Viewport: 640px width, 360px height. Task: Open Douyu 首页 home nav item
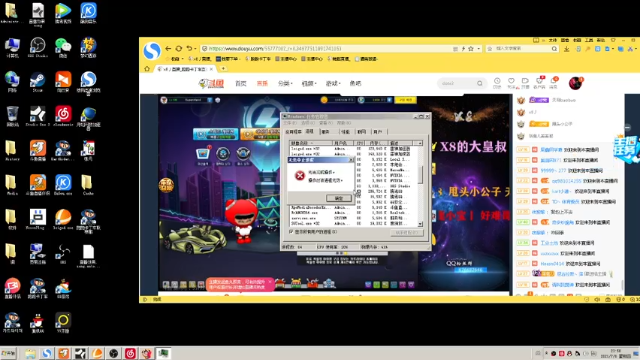coord(241,83)
